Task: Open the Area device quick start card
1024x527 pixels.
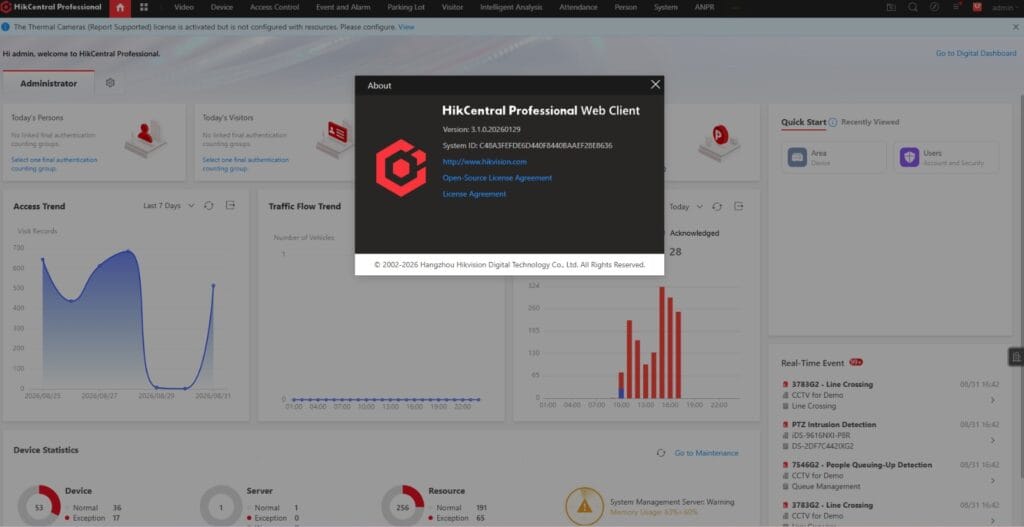Action: click(x=834, y=157)
